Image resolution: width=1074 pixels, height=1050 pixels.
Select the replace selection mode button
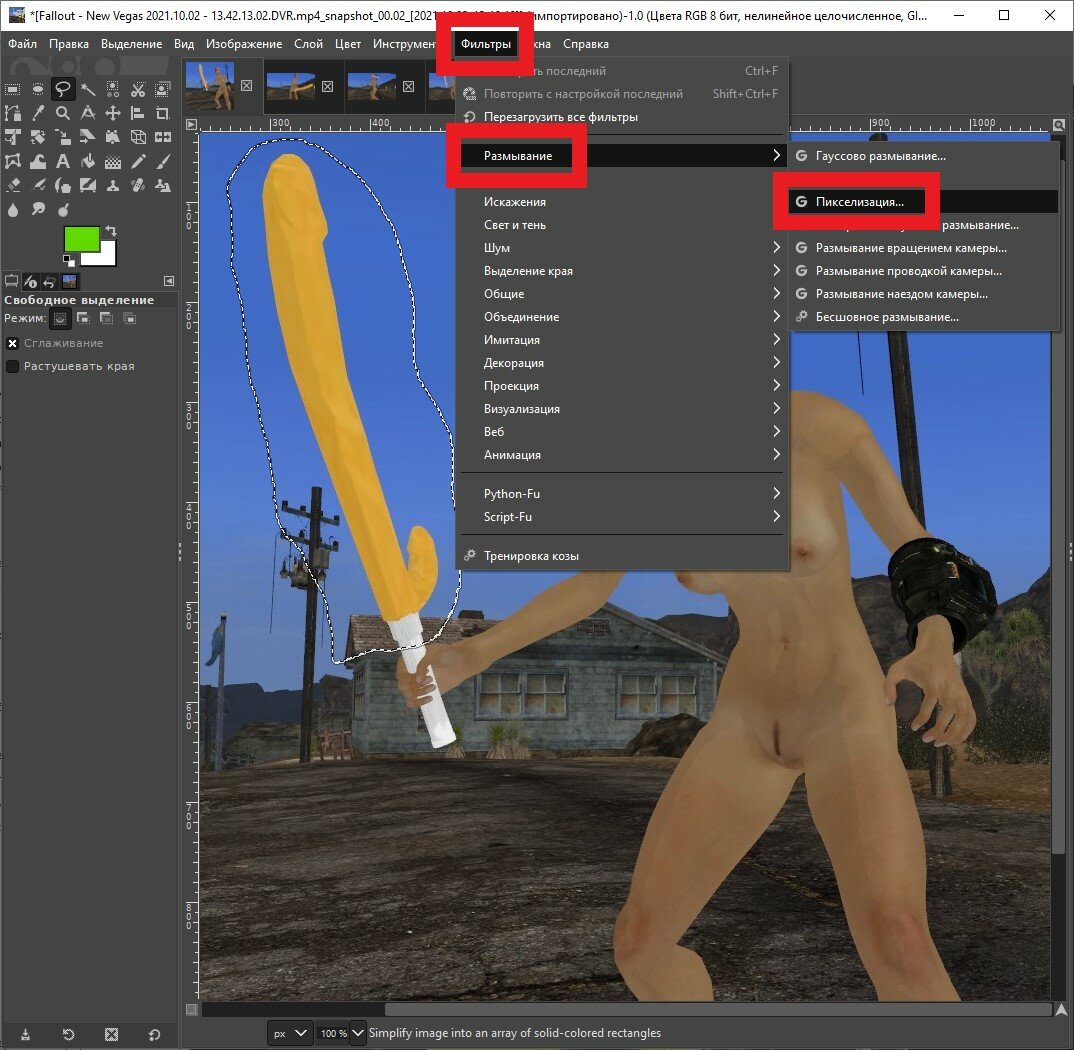60,318
